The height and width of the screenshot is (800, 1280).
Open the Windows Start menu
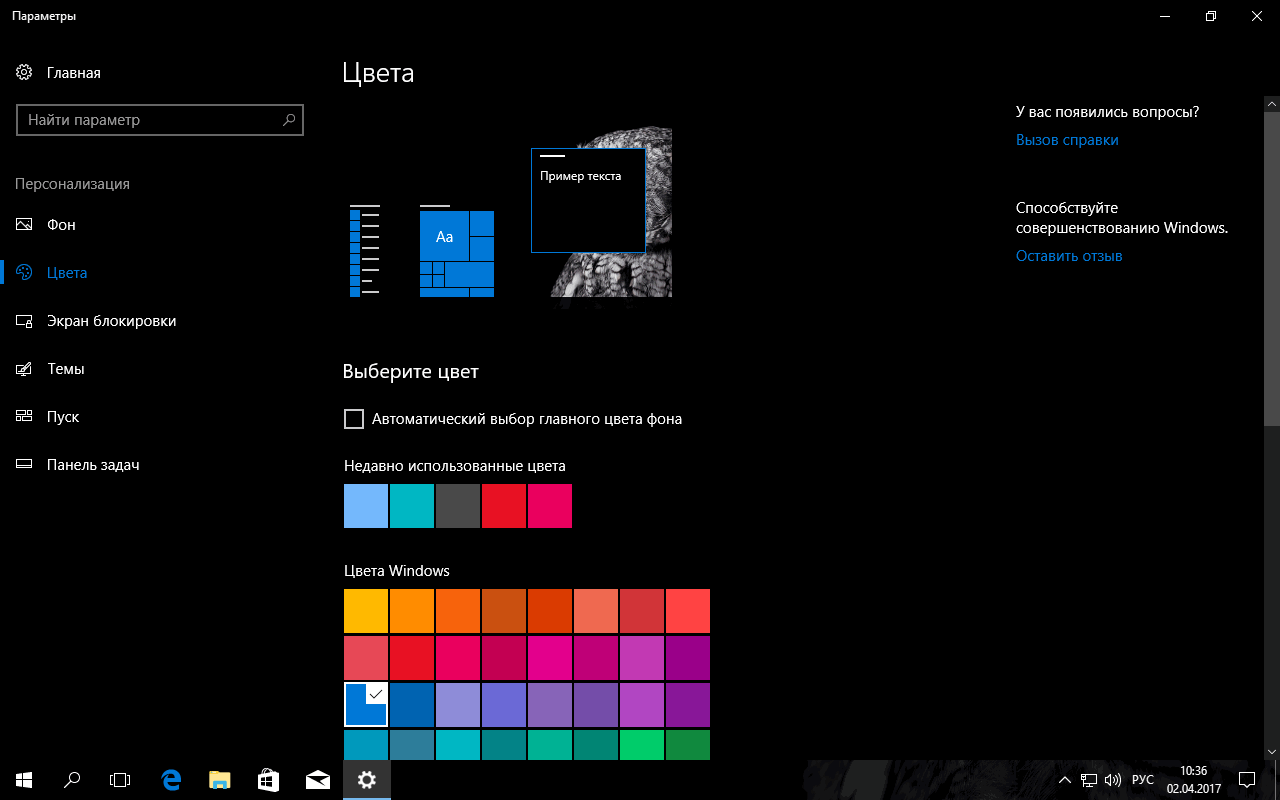click(x=24, y=780)
